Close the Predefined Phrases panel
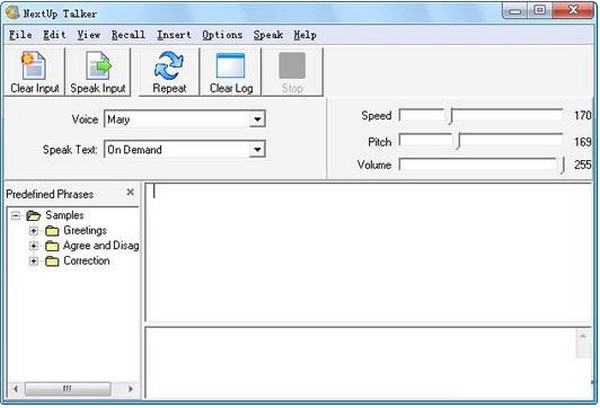The width and height of the screenshot is (600, 408). [x=130, y=192]
